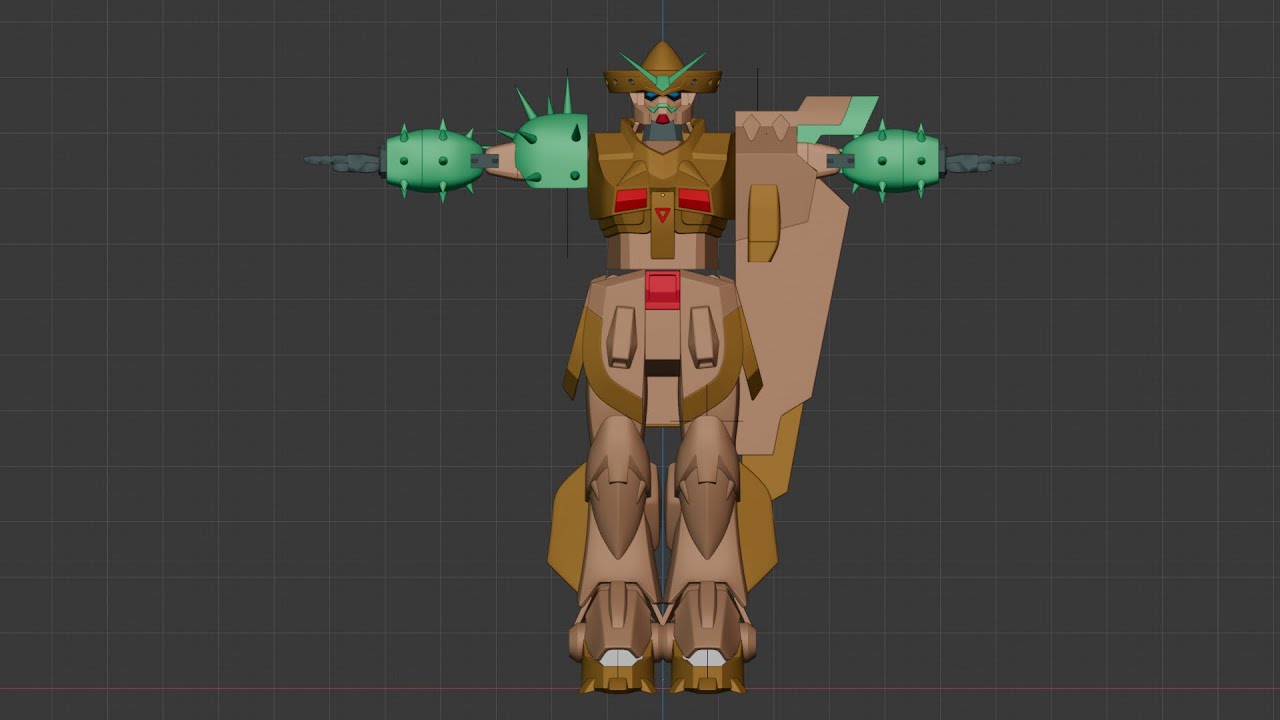
Task: Click the red block on the waist
Action: [662, 289]
